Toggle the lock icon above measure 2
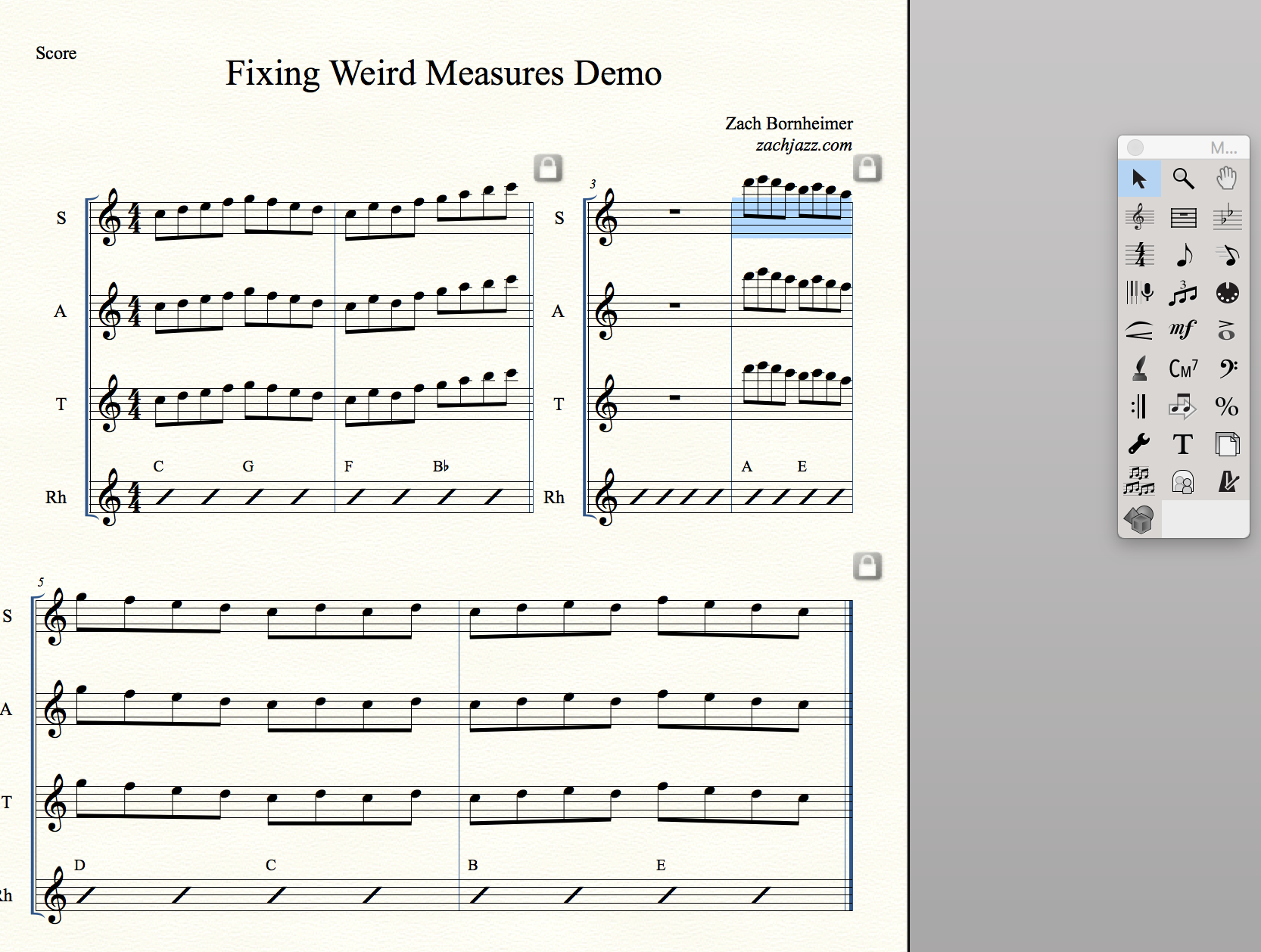This screenshot has height=952, width=1261. [548, 168]
